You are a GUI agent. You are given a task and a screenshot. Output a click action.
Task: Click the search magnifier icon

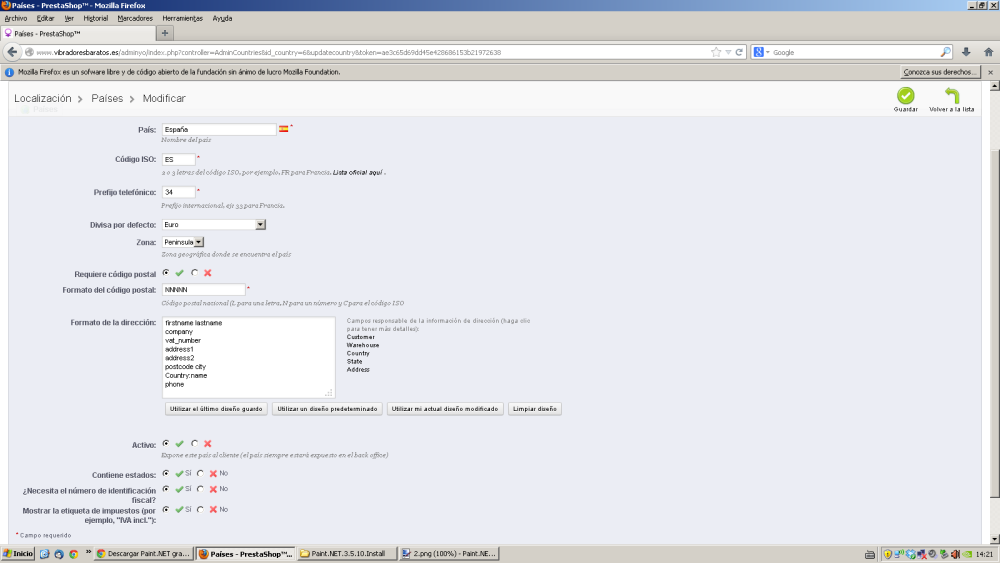click(945, 52)
